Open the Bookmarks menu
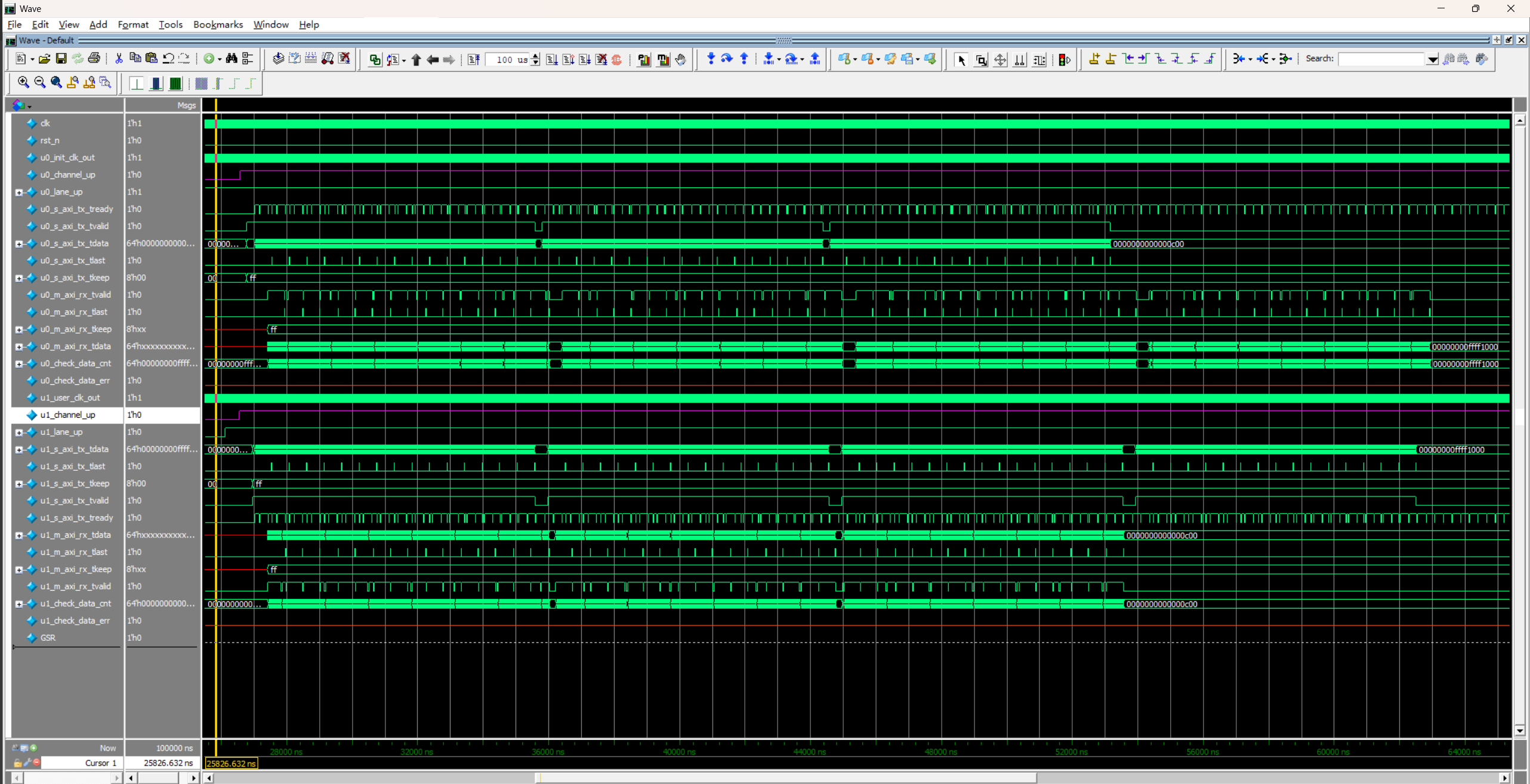 coord(218,24)
